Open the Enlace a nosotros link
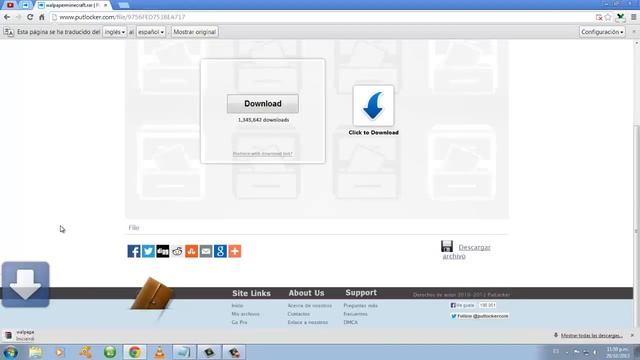640x360 pixels. [308, 322]
